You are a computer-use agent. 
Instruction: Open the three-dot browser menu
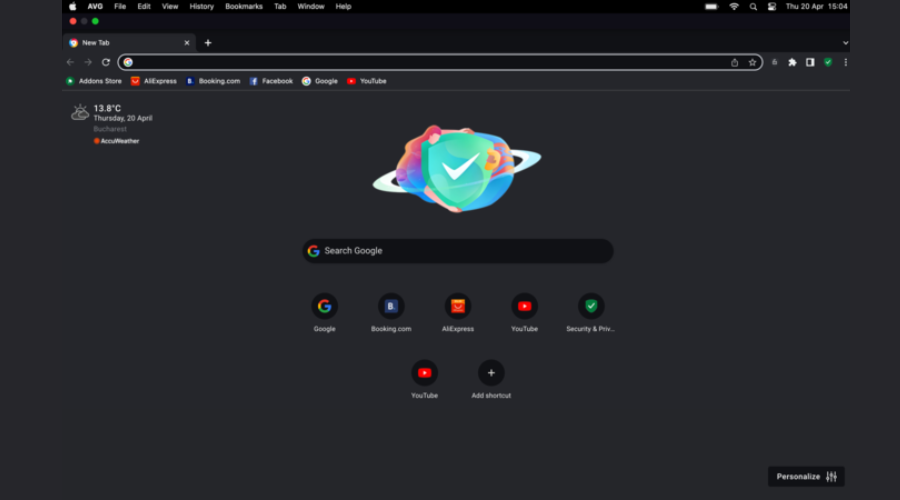point(845,62)
